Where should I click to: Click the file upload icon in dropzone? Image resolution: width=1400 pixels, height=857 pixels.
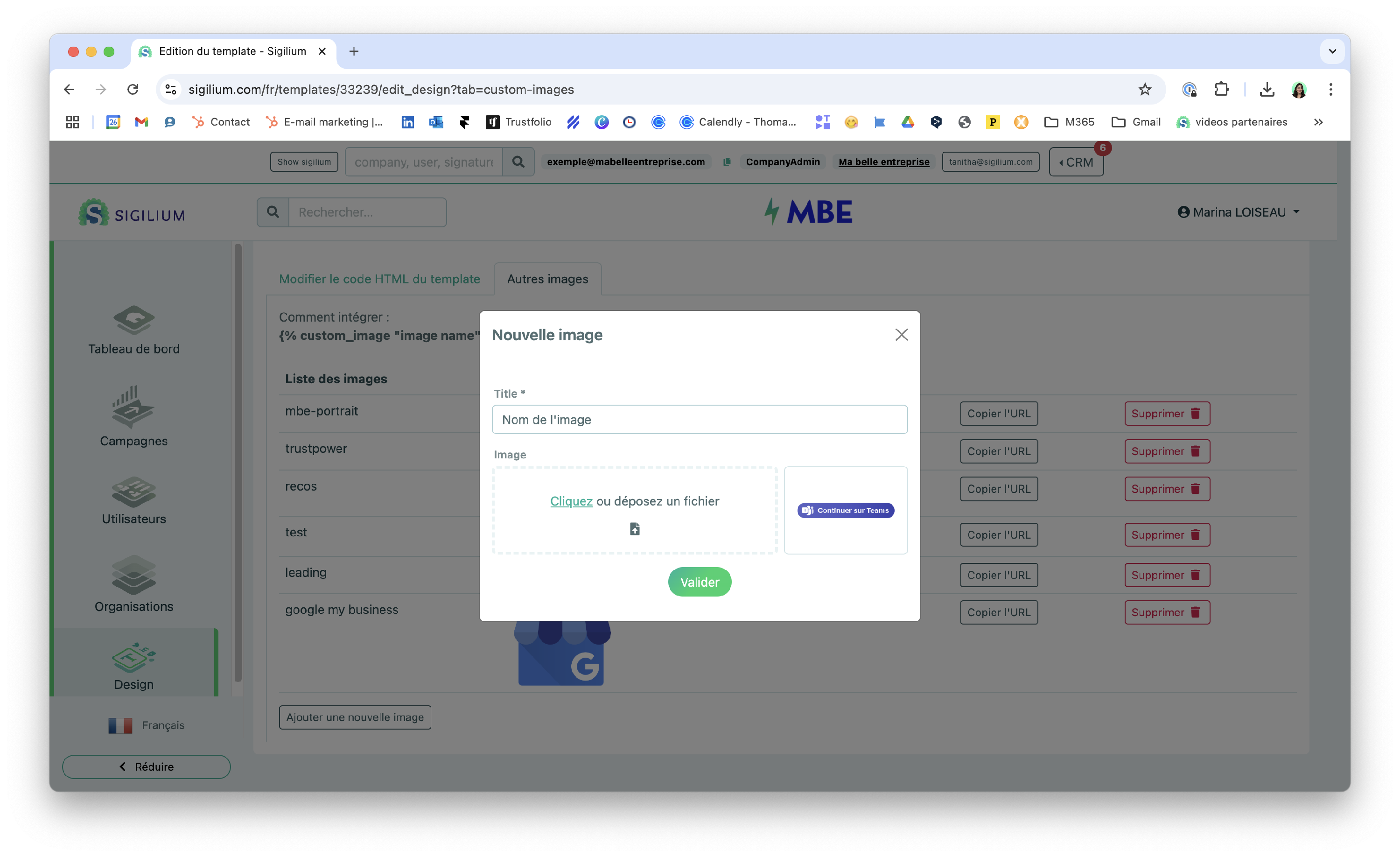tap(635, 529)
